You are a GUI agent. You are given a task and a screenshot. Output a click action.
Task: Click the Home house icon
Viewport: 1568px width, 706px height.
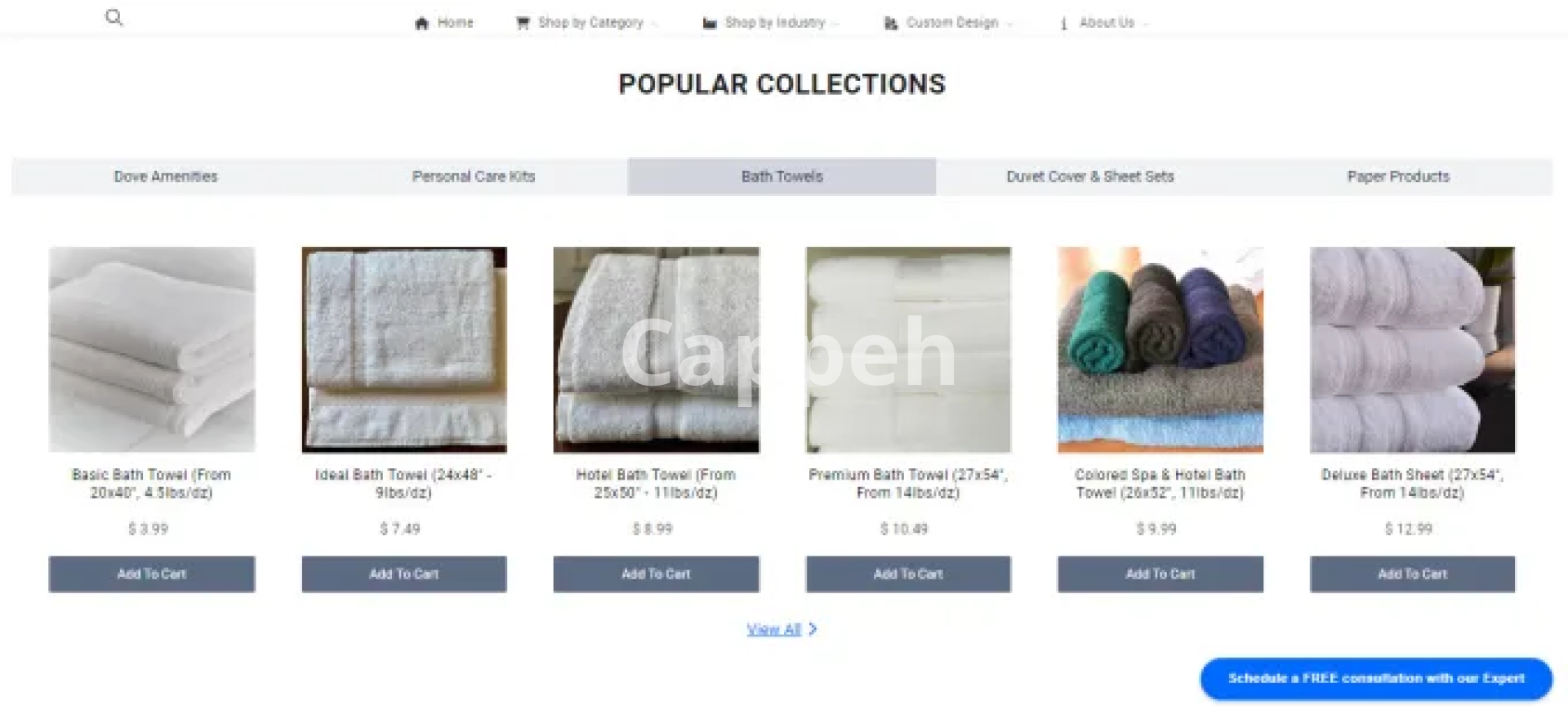[421, 23]
